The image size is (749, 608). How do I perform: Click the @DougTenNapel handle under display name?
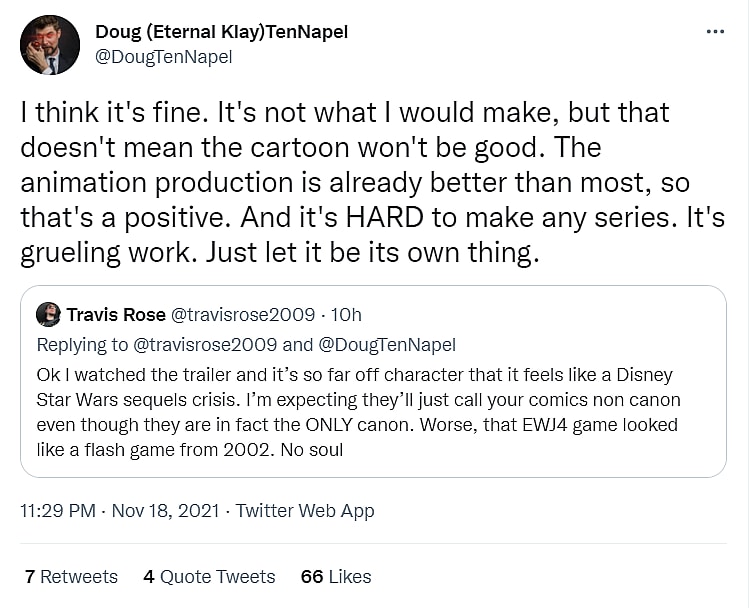pyautogui.click(x=164, y=57)
